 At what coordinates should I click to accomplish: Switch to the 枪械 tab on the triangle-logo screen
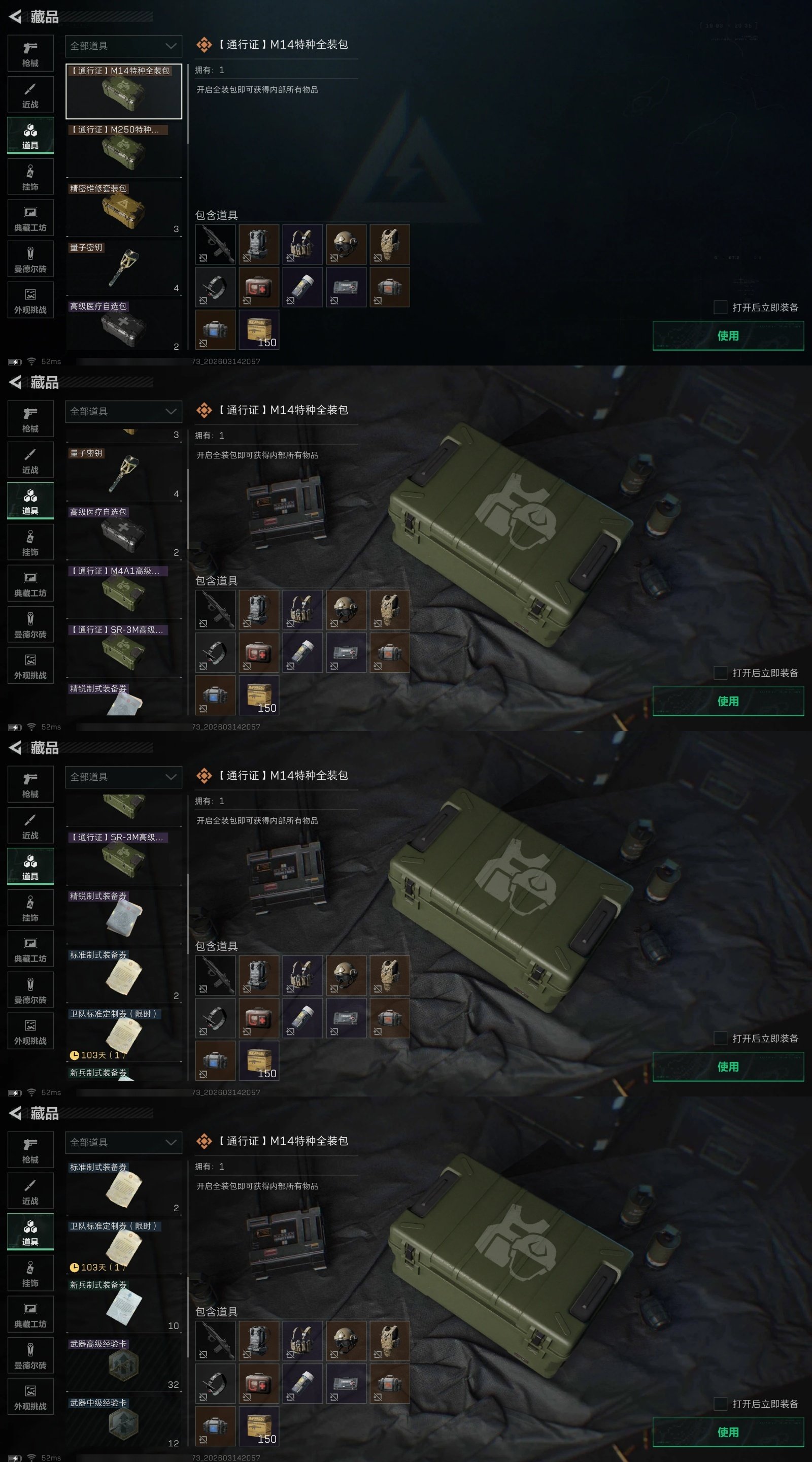click(30, 53)
